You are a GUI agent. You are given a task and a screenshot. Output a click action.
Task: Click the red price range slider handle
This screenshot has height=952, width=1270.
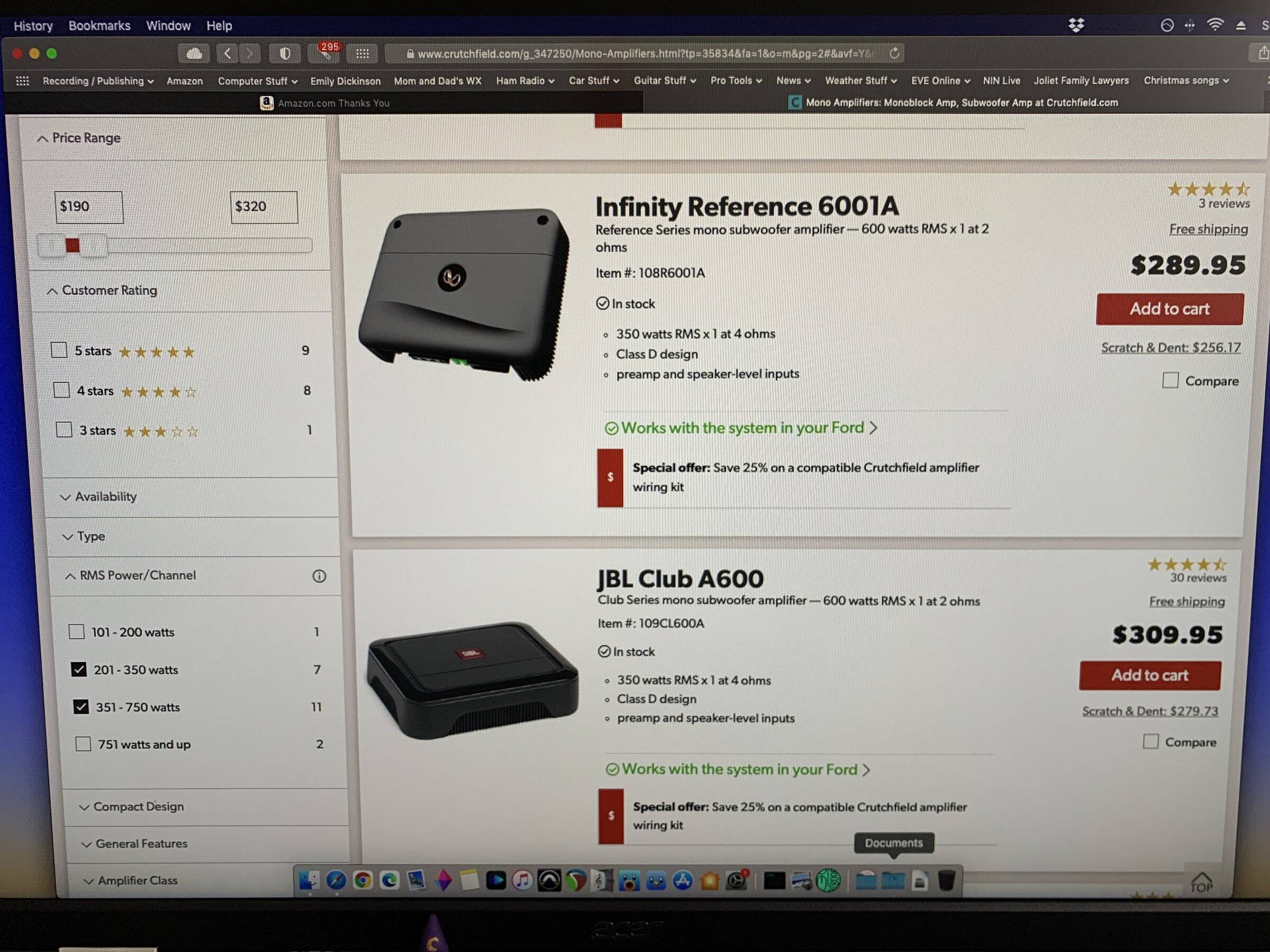pos(72,245)
